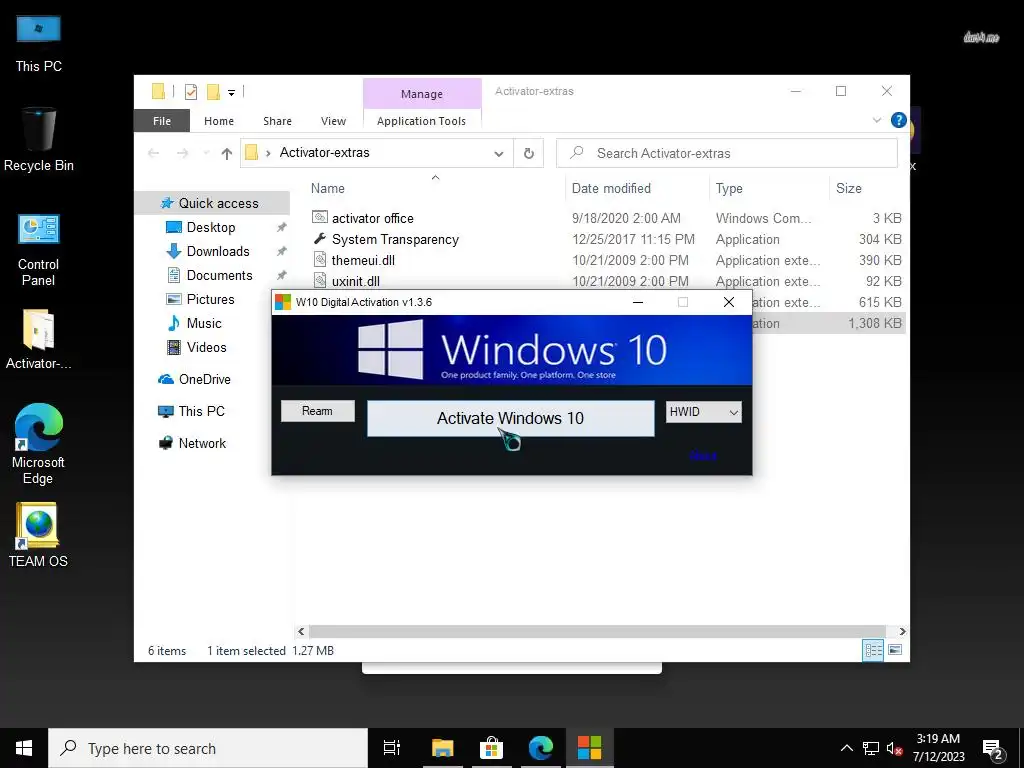Open the HWID activation method dropdown
The height and width of the screenshot is (768, 1024).
click(703, 412)
